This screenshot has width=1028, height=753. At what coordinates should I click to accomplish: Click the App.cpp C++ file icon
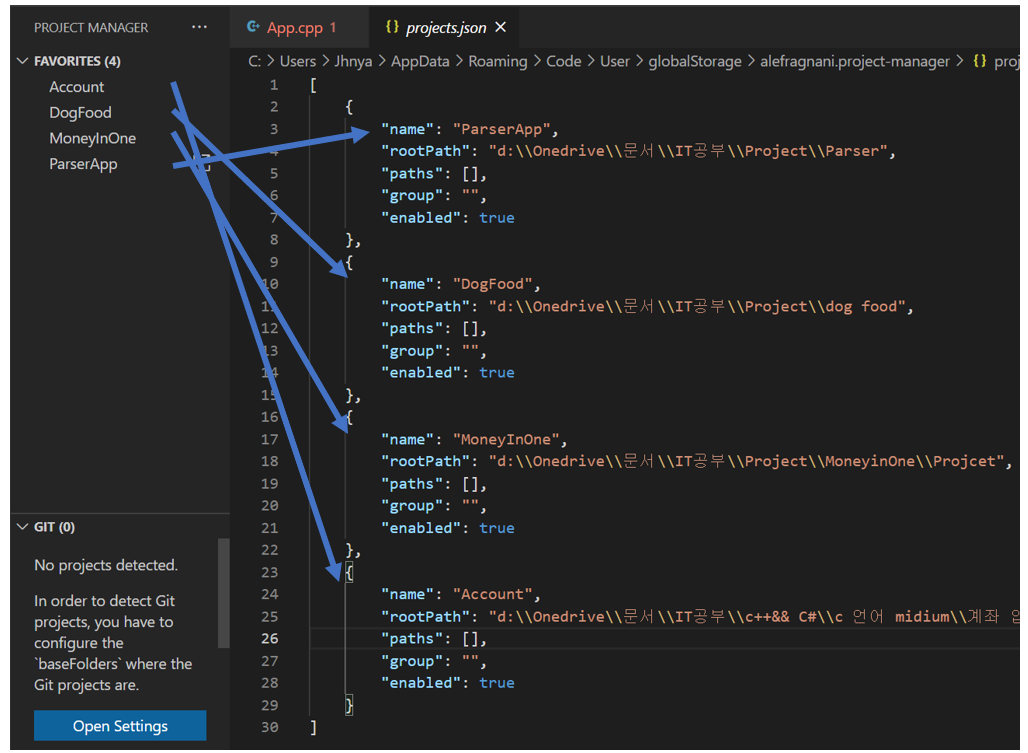coord(253,27)
